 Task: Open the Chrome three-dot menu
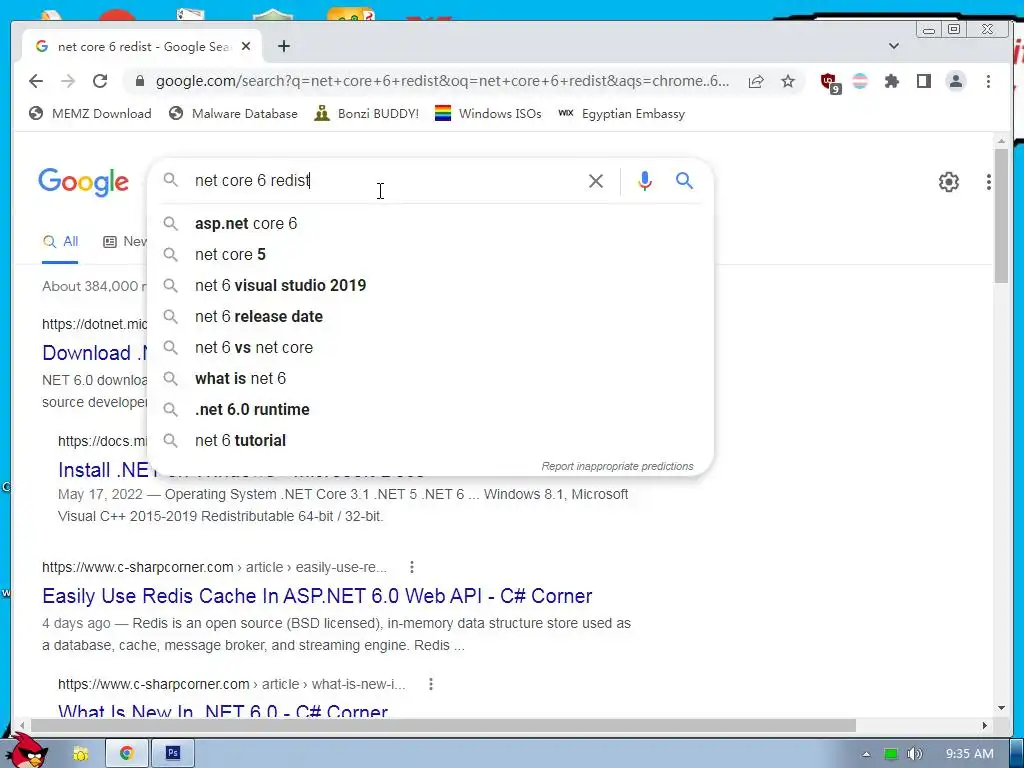988,81
